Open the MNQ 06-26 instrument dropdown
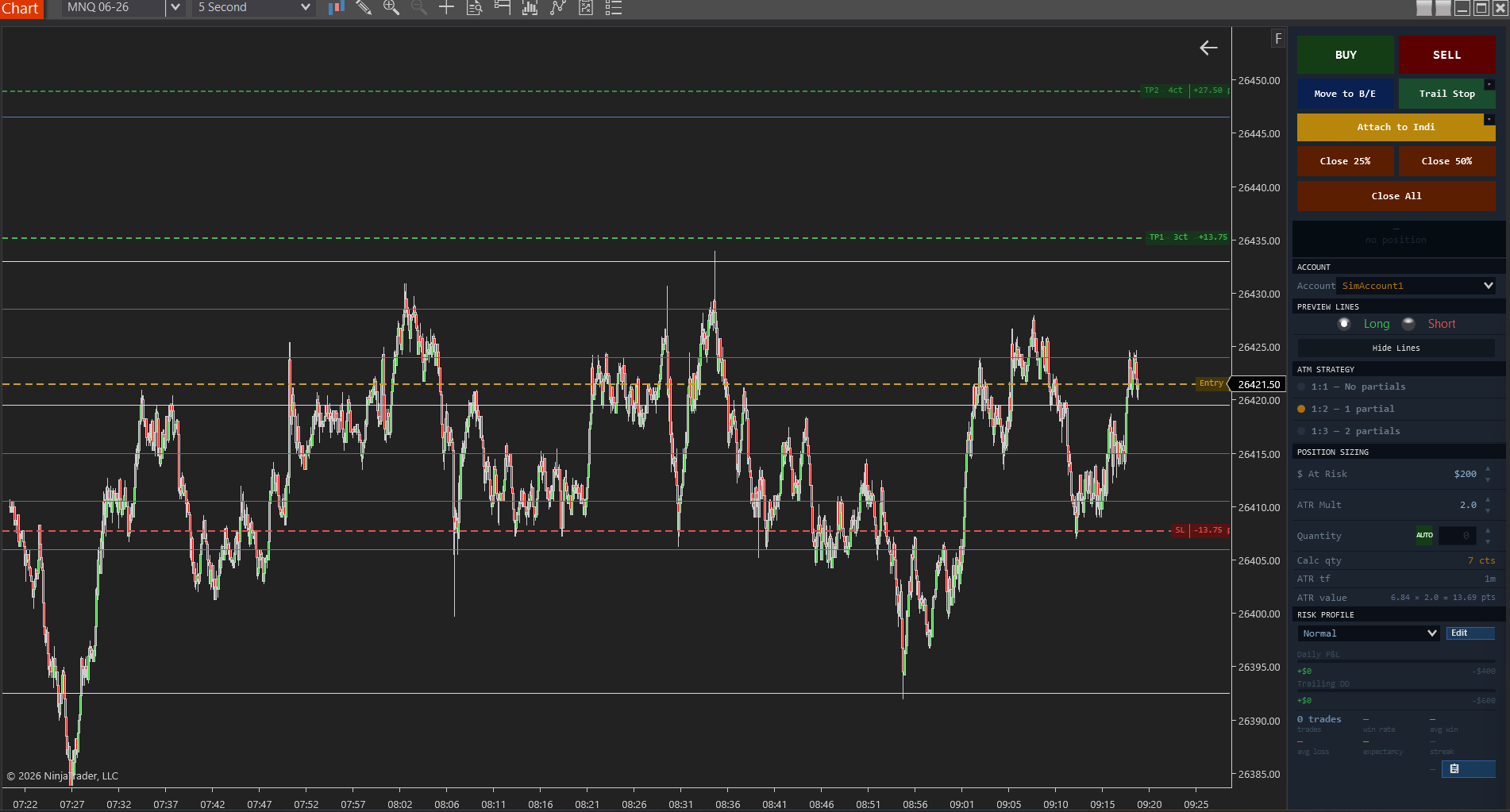Image resolution: width=1510 pixels, height=812 pixels. pyautogui.click(x=175, y=8)
